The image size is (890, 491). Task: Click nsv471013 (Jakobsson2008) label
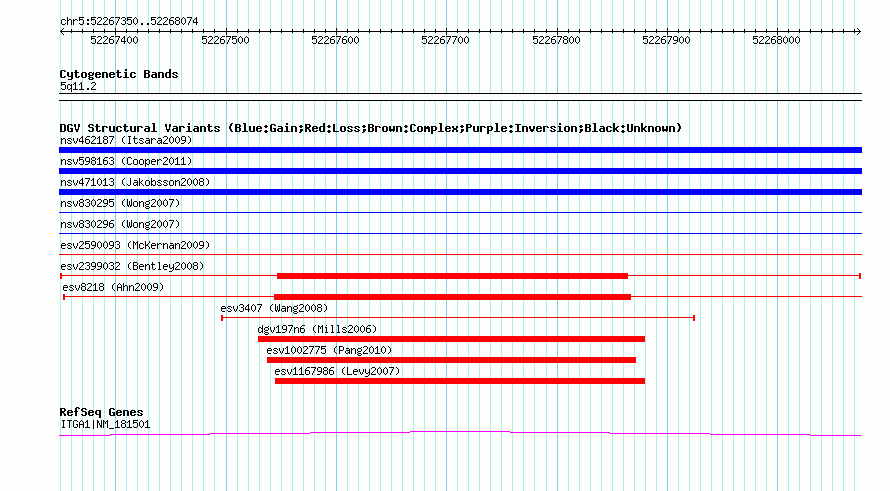[x=135, y=182]
